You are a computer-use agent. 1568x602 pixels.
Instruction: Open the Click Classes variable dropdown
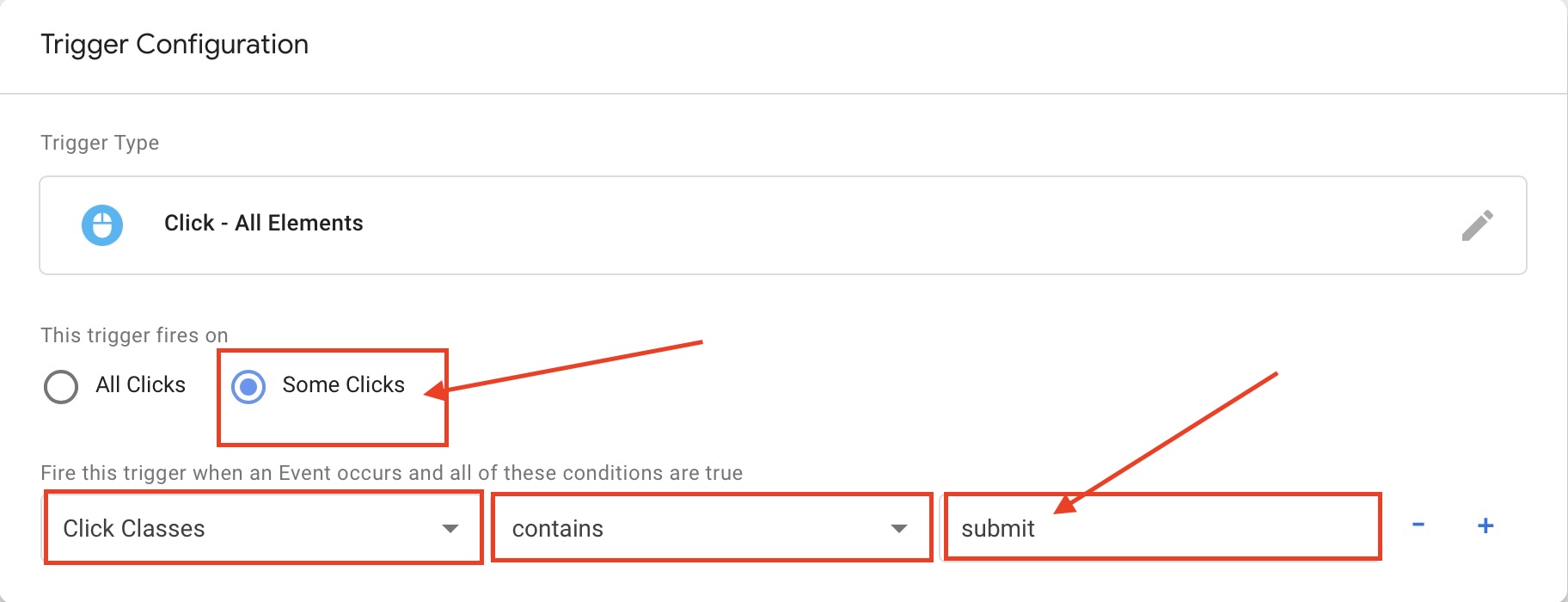point(249,528)
